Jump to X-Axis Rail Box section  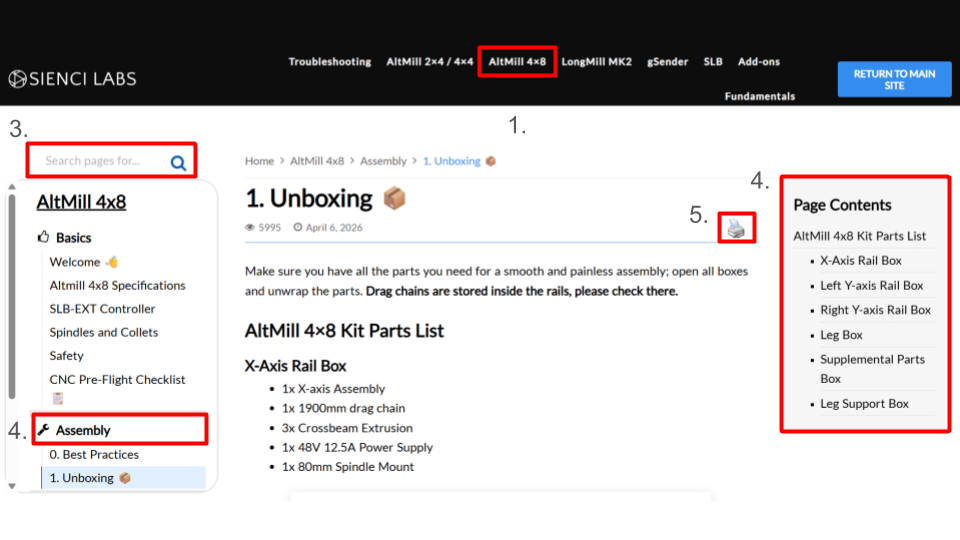coord(860,260)
